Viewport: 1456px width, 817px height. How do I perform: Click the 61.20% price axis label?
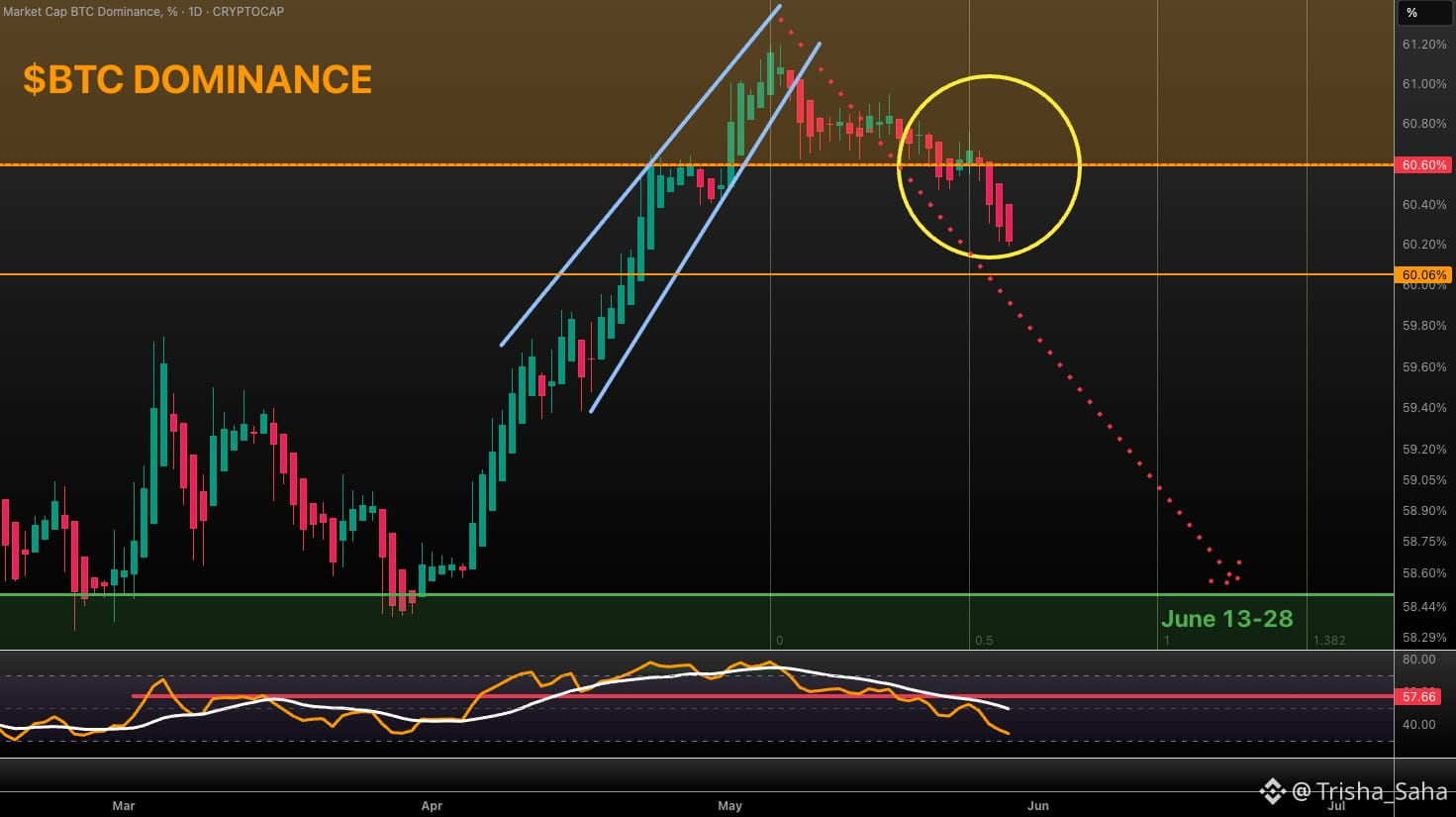(1424, 45)
